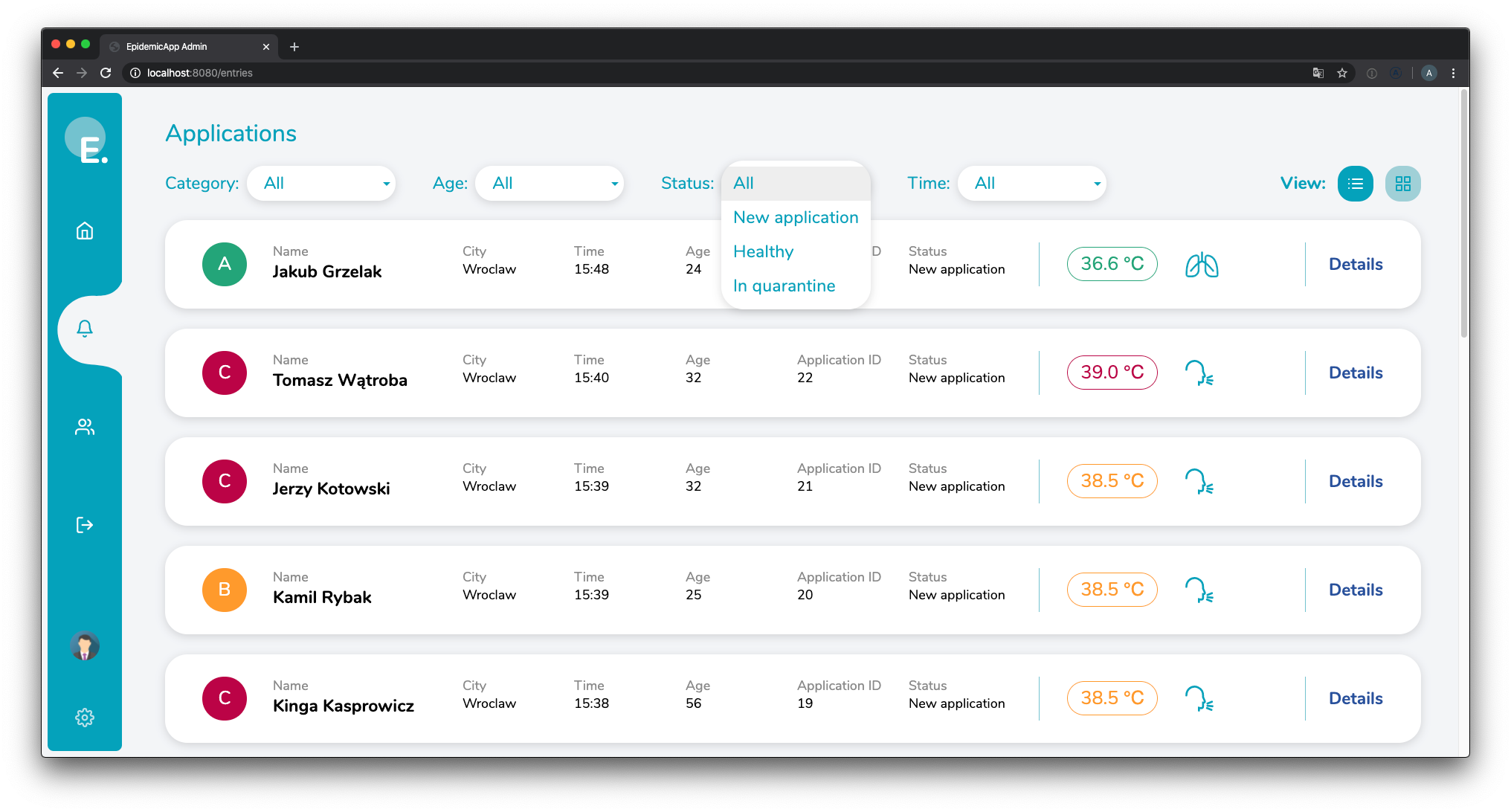Open the users icon in sidebar
The image size is (1511, 812).
[85, 427]
